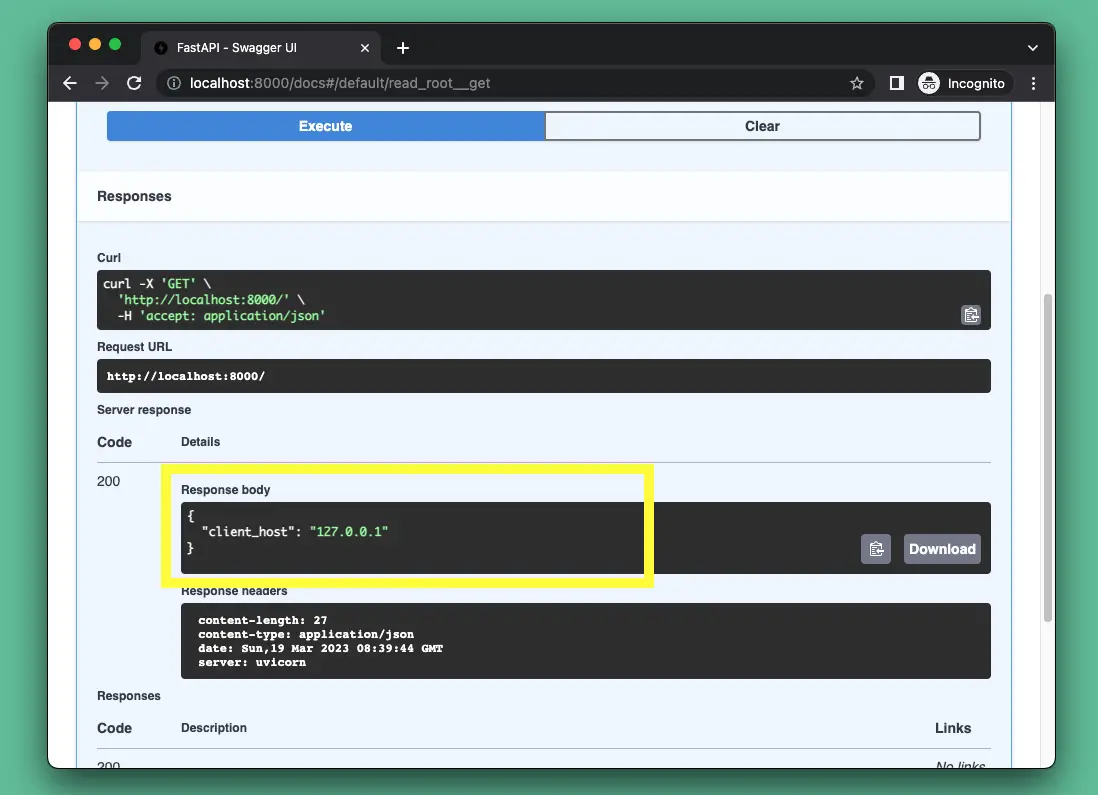Expand the tab search chevron
Image resolution: width=1098 pixels, height=795 pixels.
click(x=1032, y=48)
